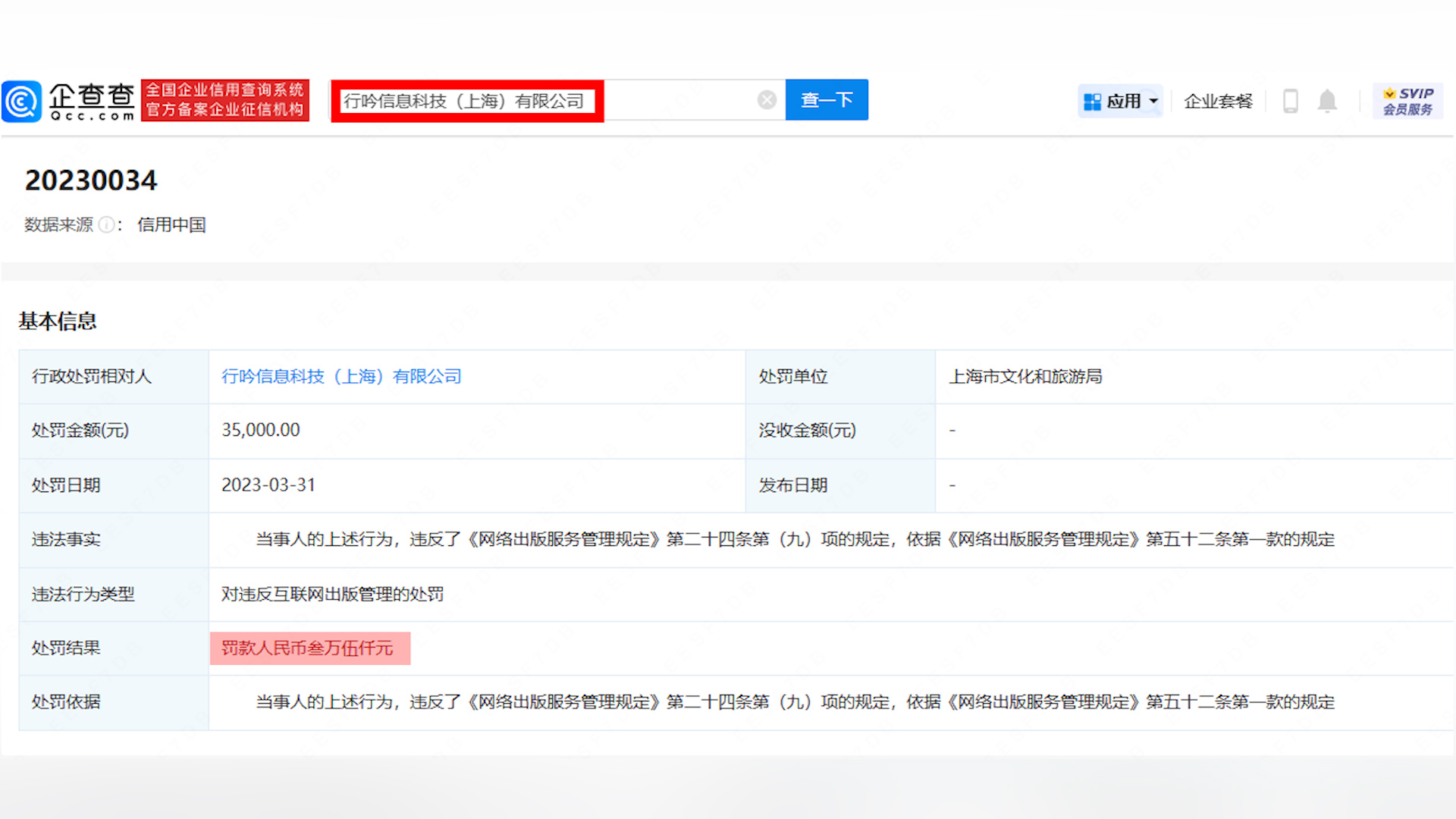Open the 应用 apps dropdown
This screenshot has height=819, width=1456.
tap(1121, 101)
